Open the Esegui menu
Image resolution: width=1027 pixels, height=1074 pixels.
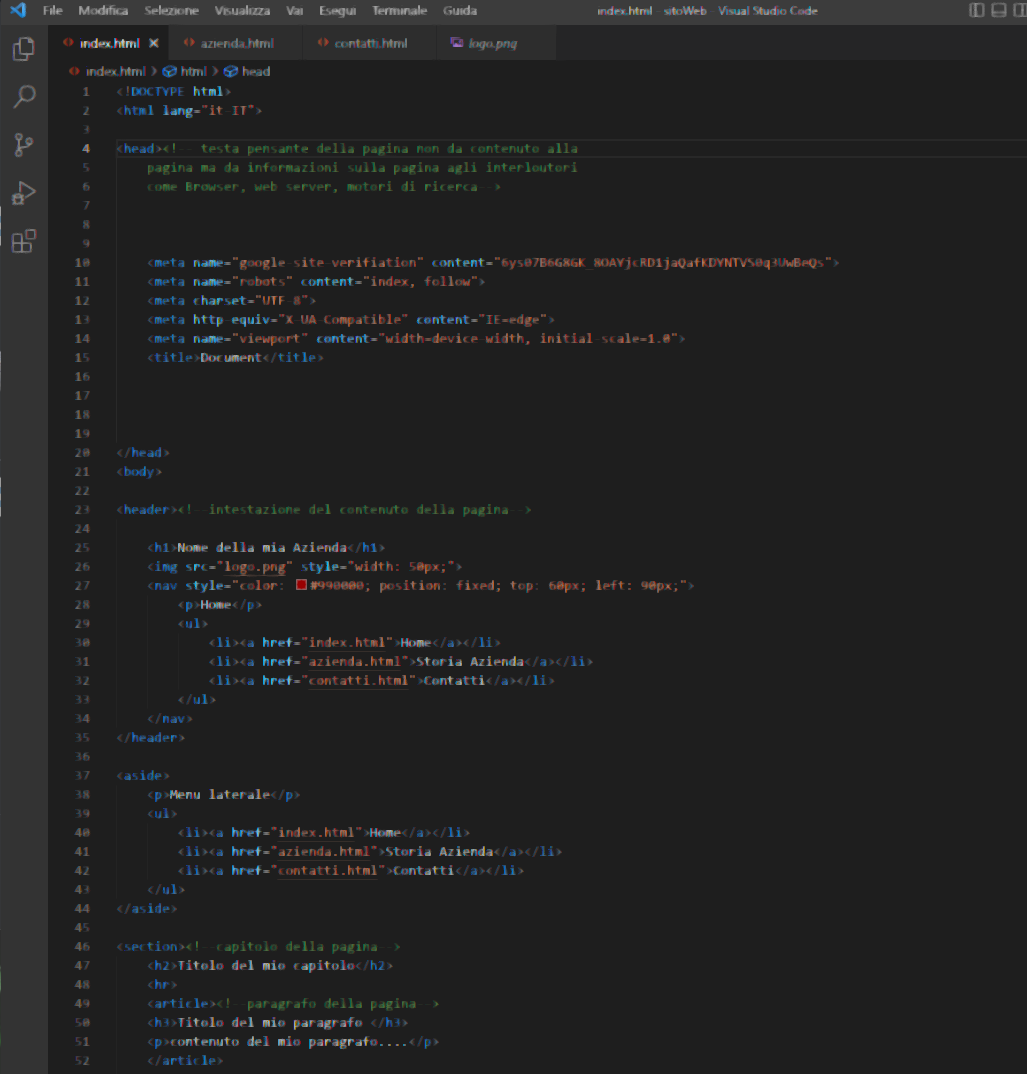(x=337, y=10)
